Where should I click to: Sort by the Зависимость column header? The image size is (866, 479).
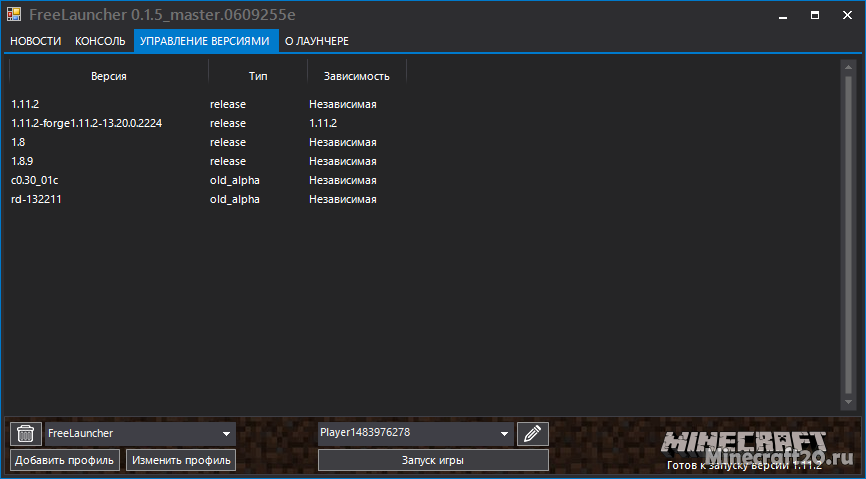pyautogui.click(x=357, y=76)
